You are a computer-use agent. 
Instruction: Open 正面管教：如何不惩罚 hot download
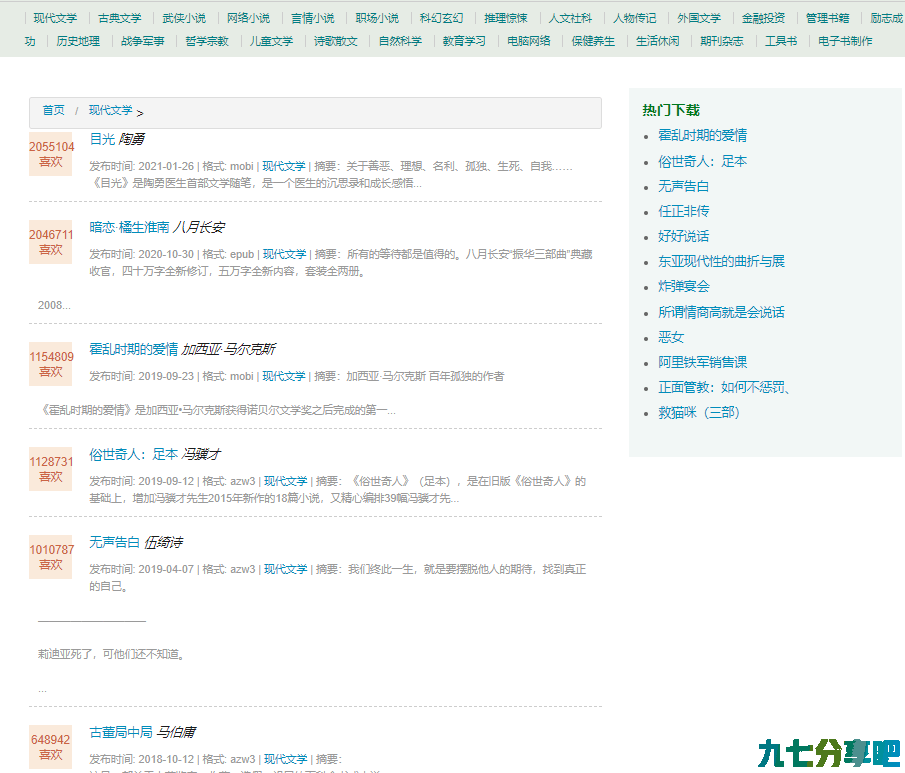[x=724, y=387]
